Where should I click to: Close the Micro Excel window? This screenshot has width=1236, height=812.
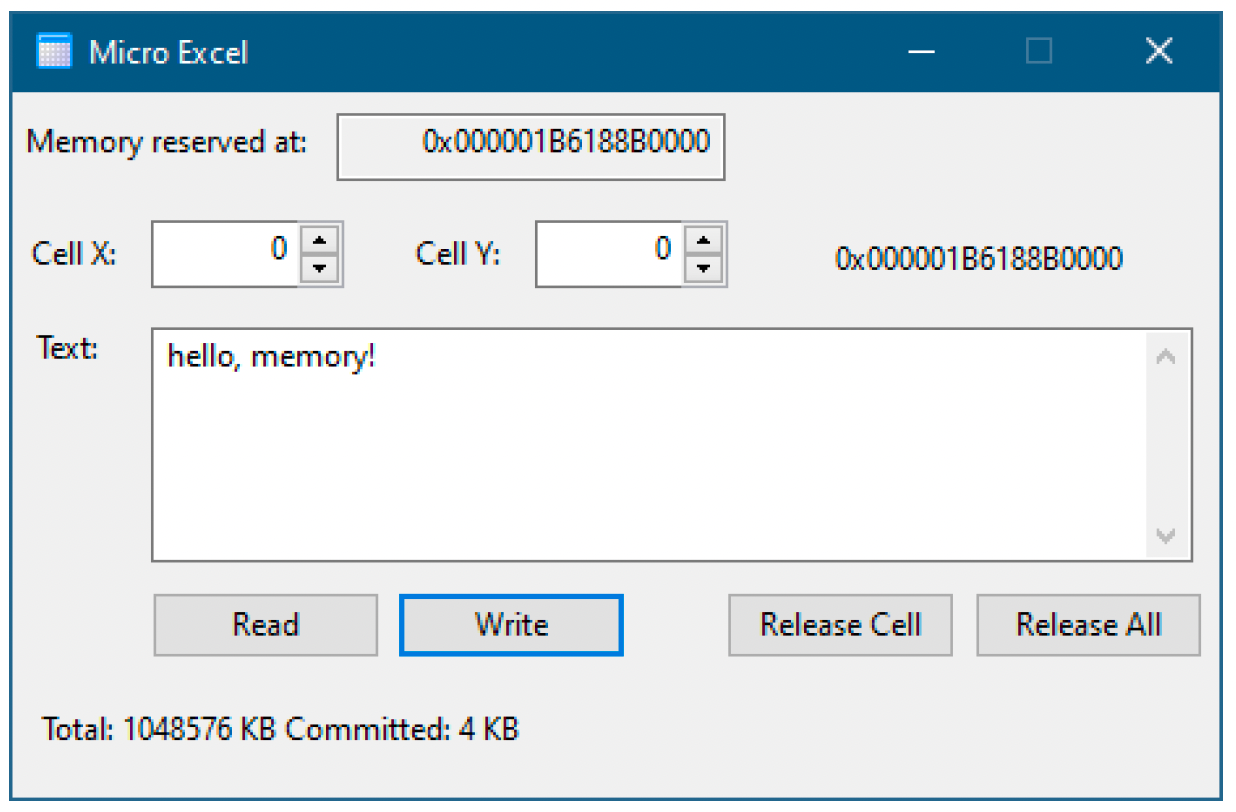point(1158,51)
